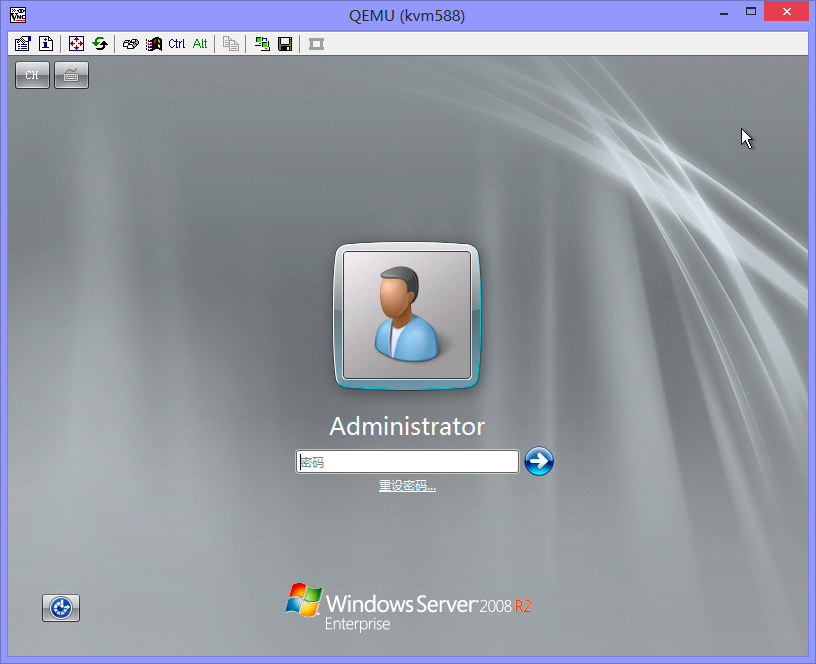Open the VNC connection options icon
The height and width of the screenshot is (664, 816).
point(22,44)
